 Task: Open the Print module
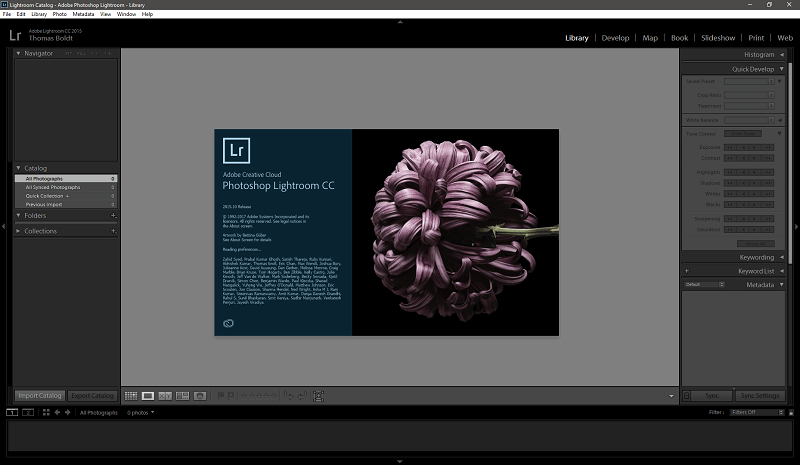tap(756, 38)
